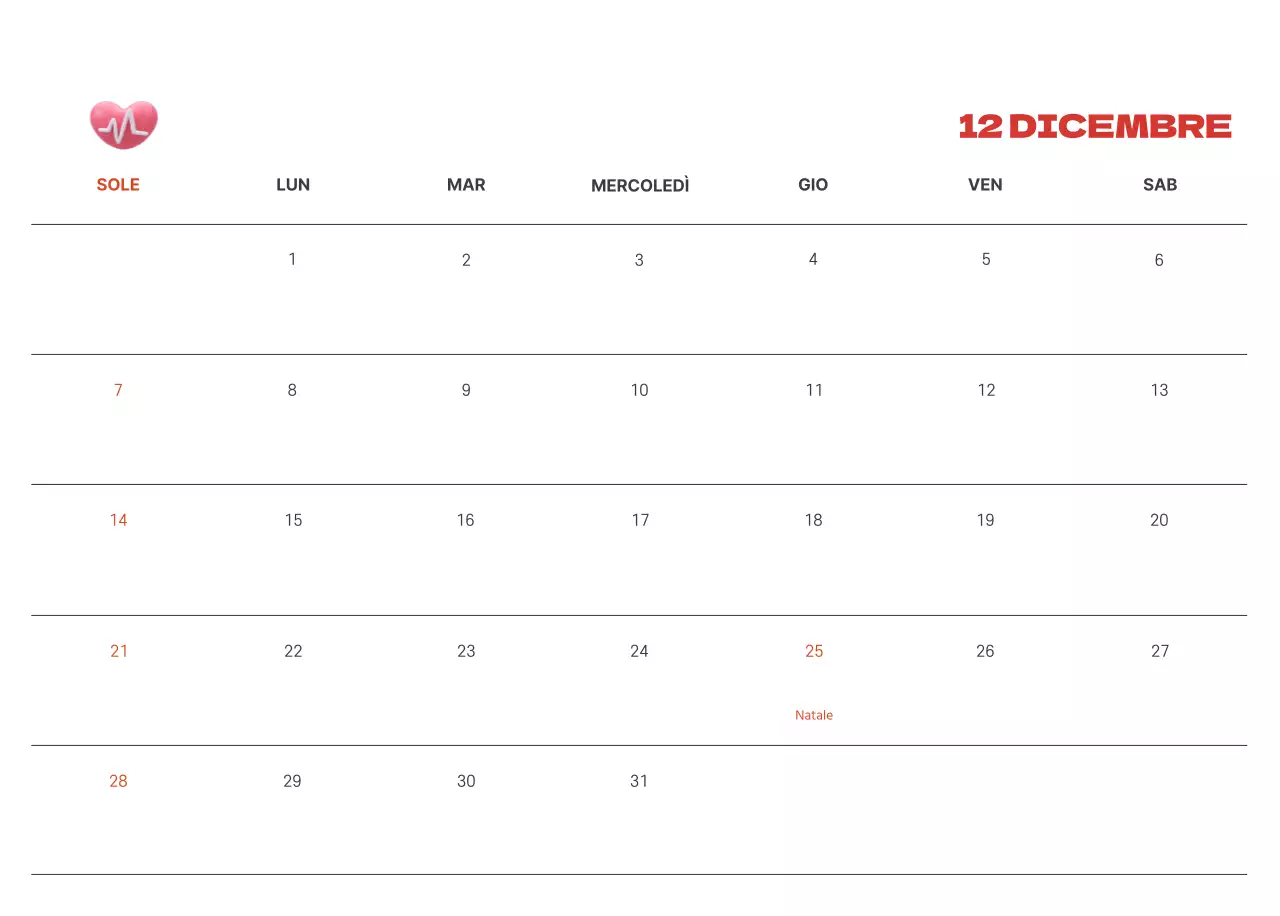Click the red date 28
Viewport: 1280px width, 916px height.
pos(118,781)
